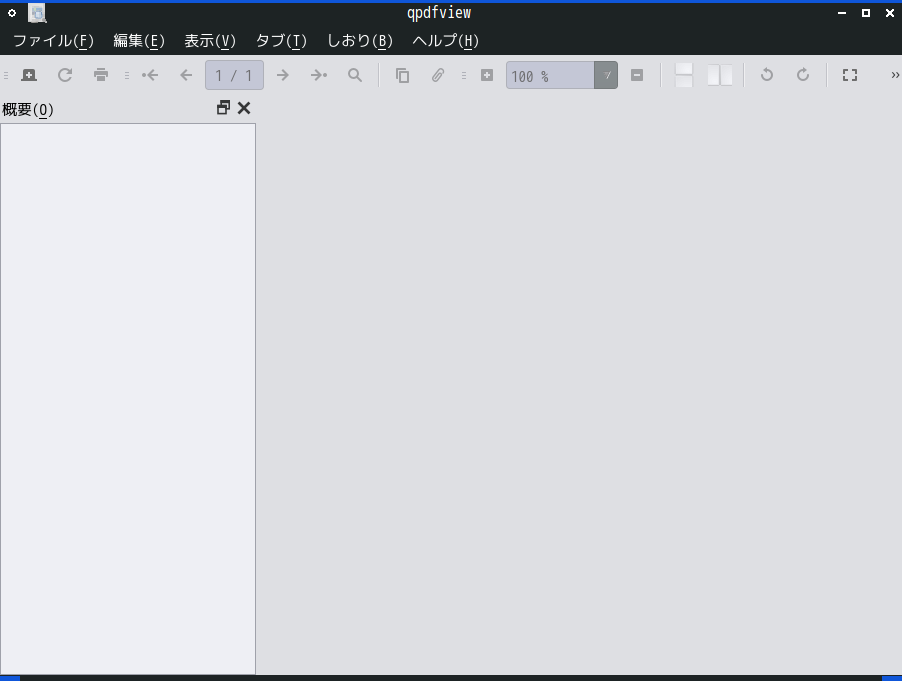Click the view toolbar handle before zoom in
This screenshot has width=902, height=681.
464,75
